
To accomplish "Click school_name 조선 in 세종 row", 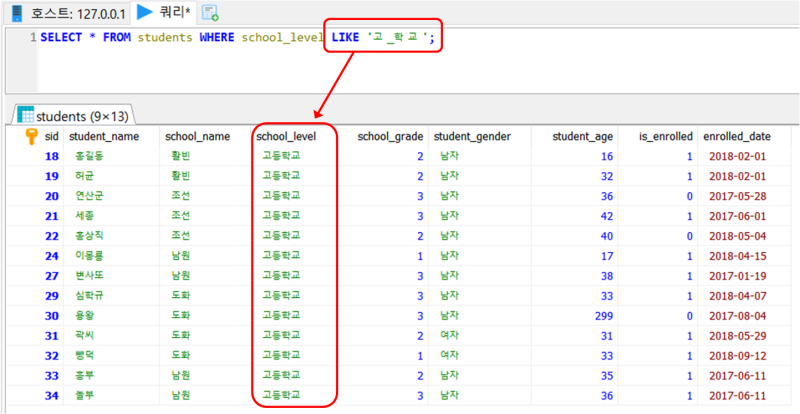I will [181, 216].
